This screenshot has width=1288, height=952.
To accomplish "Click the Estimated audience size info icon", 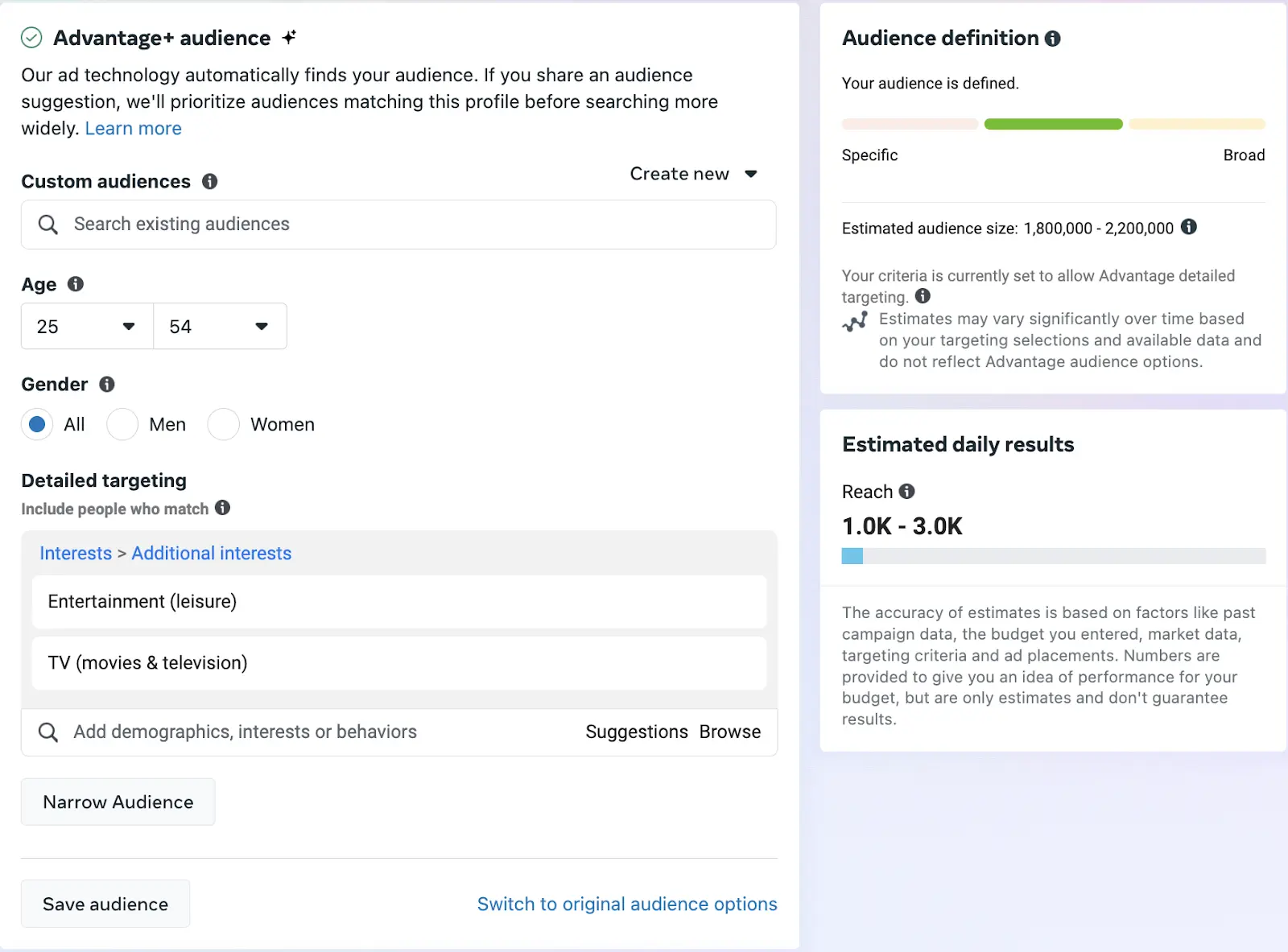I will coord(1189,227).
